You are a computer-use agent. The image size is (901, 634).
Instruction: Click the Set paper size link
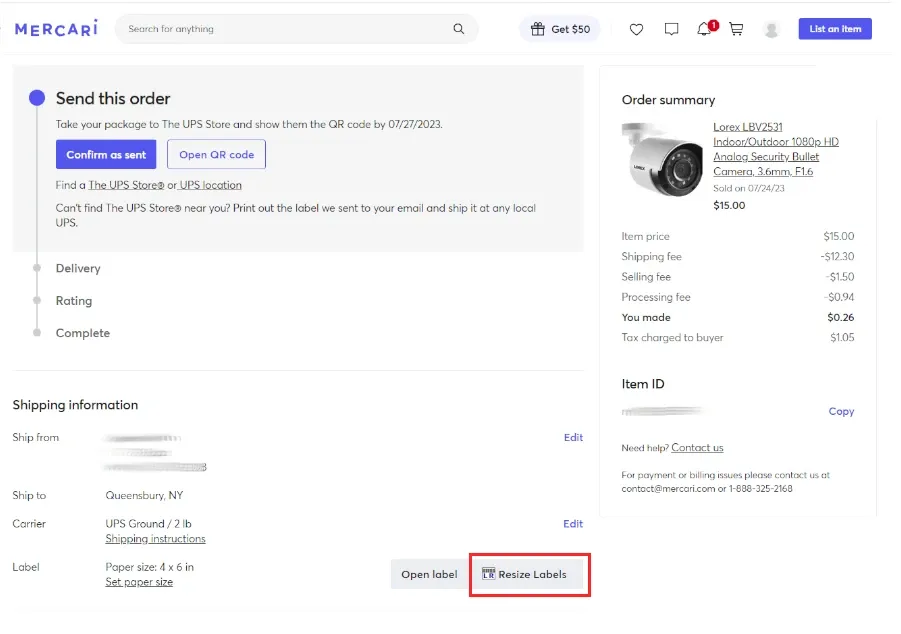[139, 582]
